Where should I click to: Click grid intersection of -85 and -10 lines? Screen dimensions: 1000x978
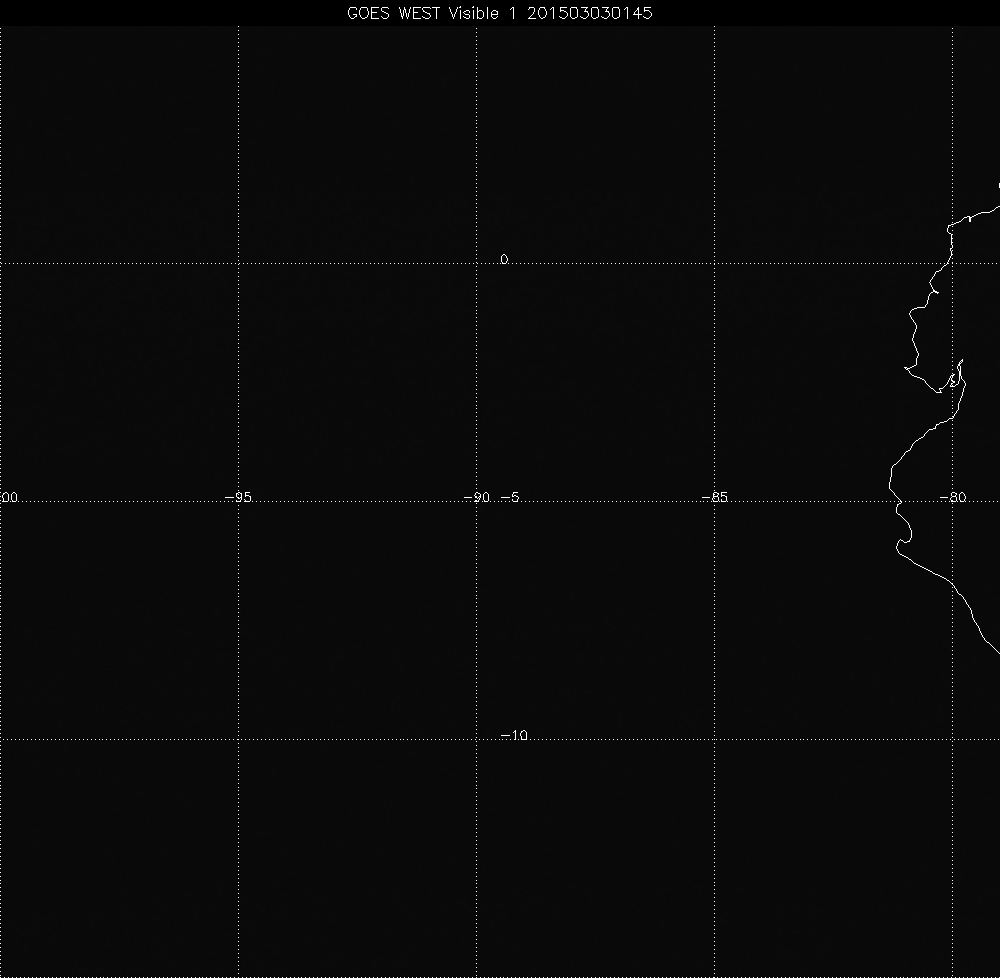(715, 740)
